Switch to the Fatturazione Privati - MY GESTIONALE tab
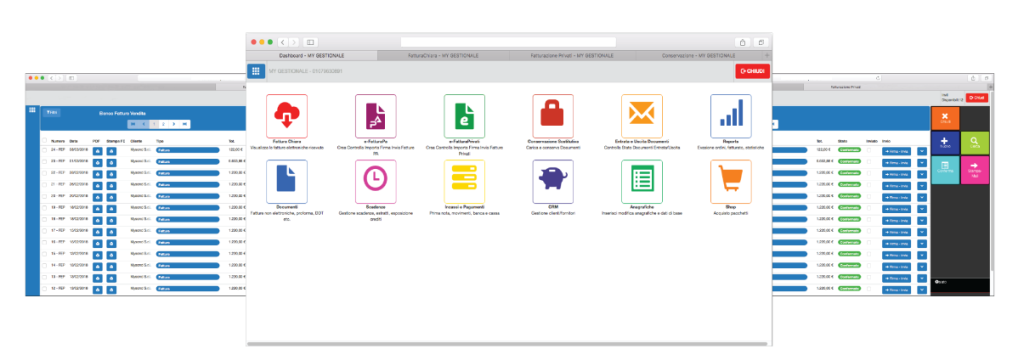 (x=572, y=56)
